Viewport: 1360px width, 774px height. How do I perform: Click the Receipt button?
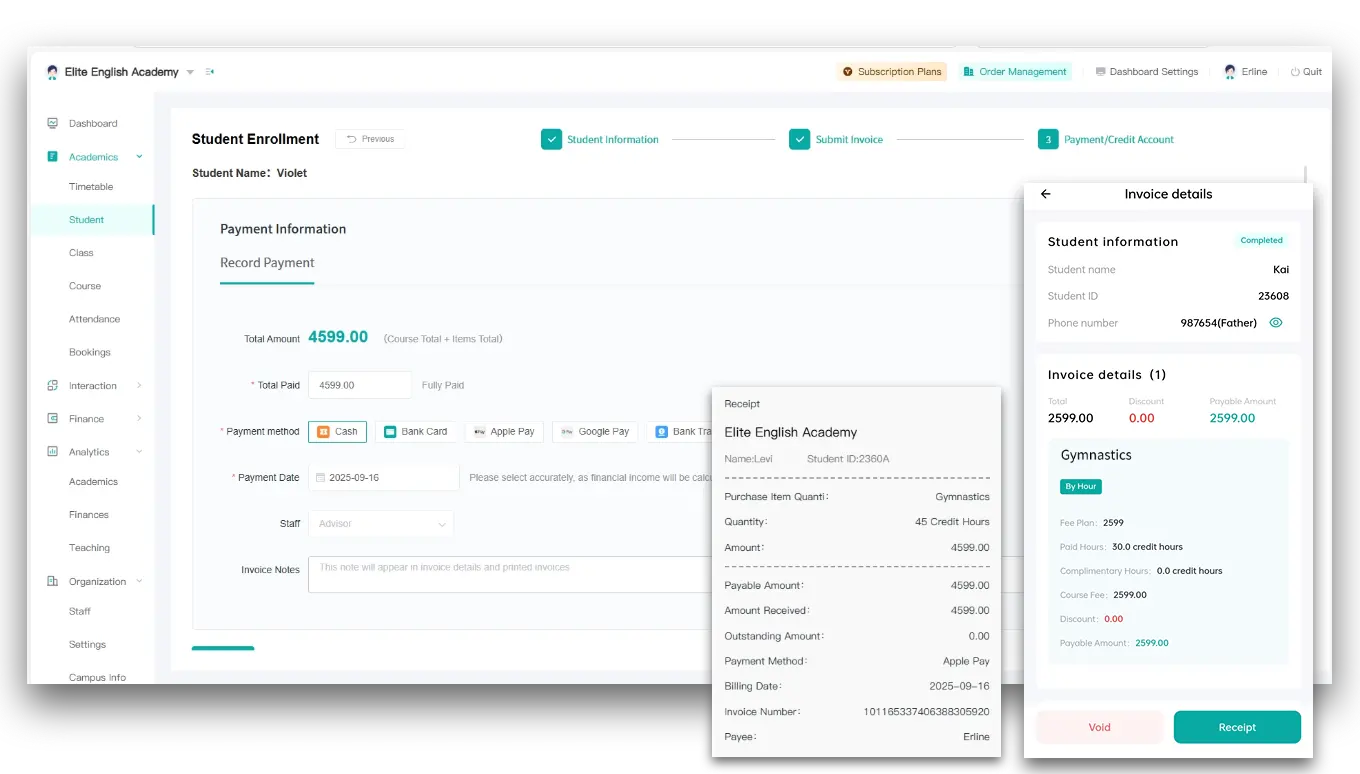coord(1237,727)
